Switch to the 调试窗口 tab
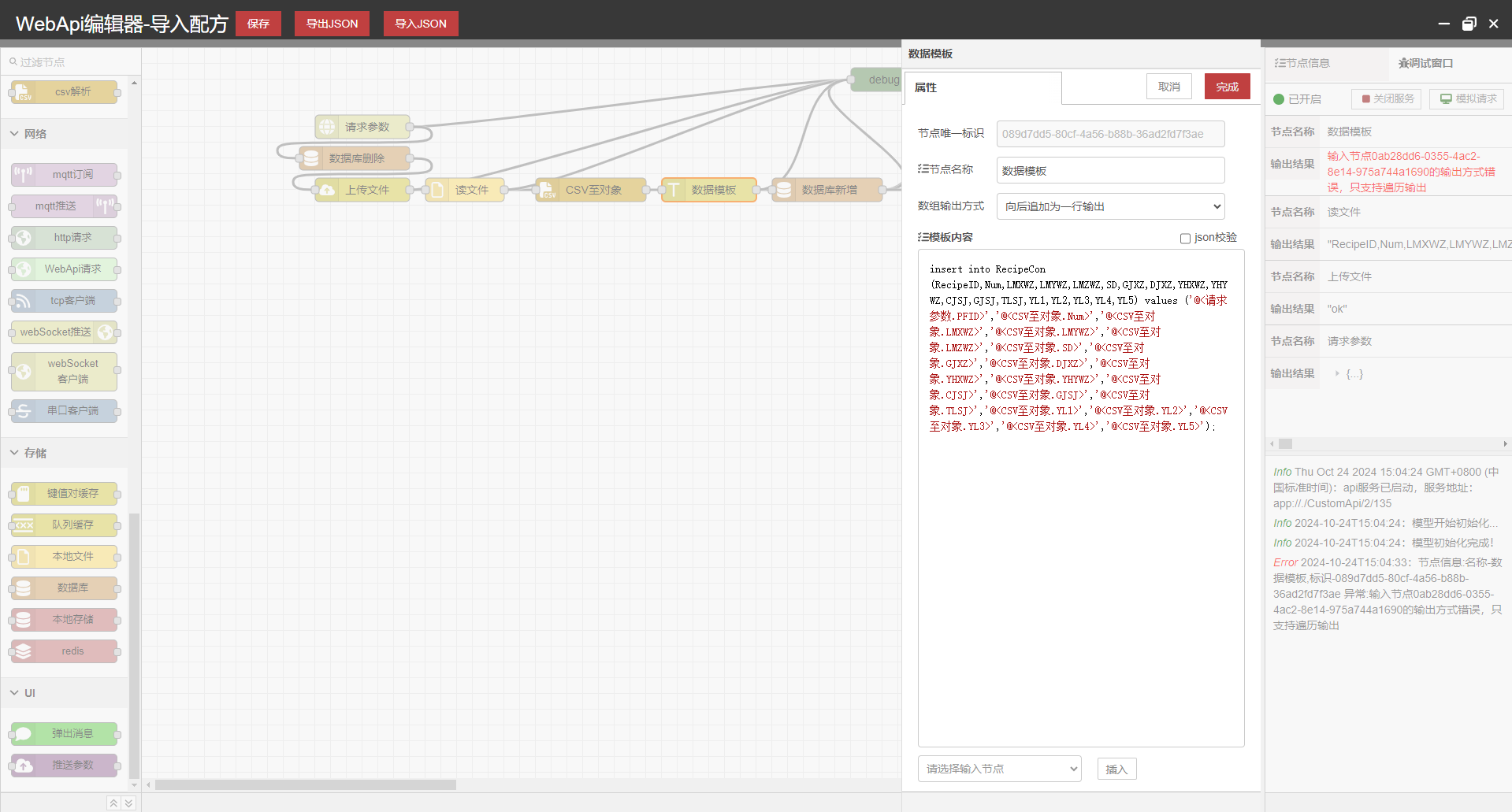The height and width of the screenshot is (812, 1512). tap(1425, 63)
